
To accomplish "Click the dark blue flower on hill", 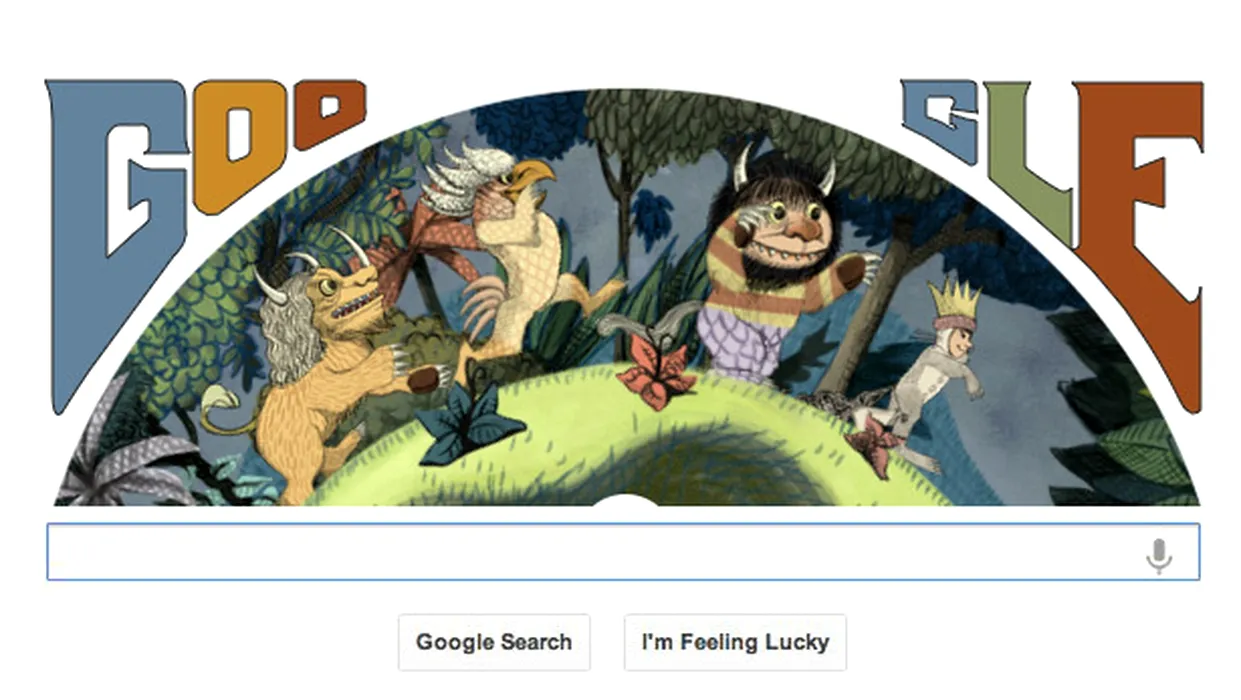I will tap(470, 422).
